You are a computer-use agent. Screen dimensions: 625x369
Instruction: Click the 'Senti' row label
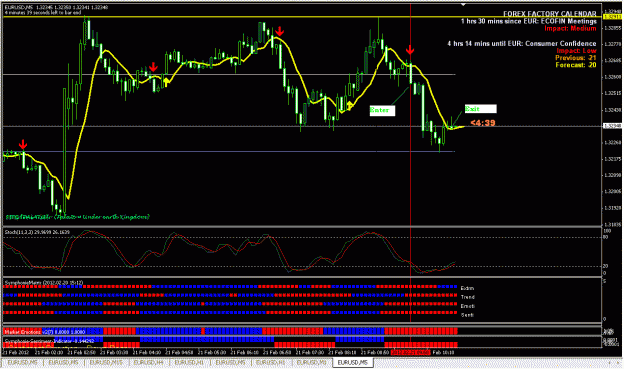point(467,315)
